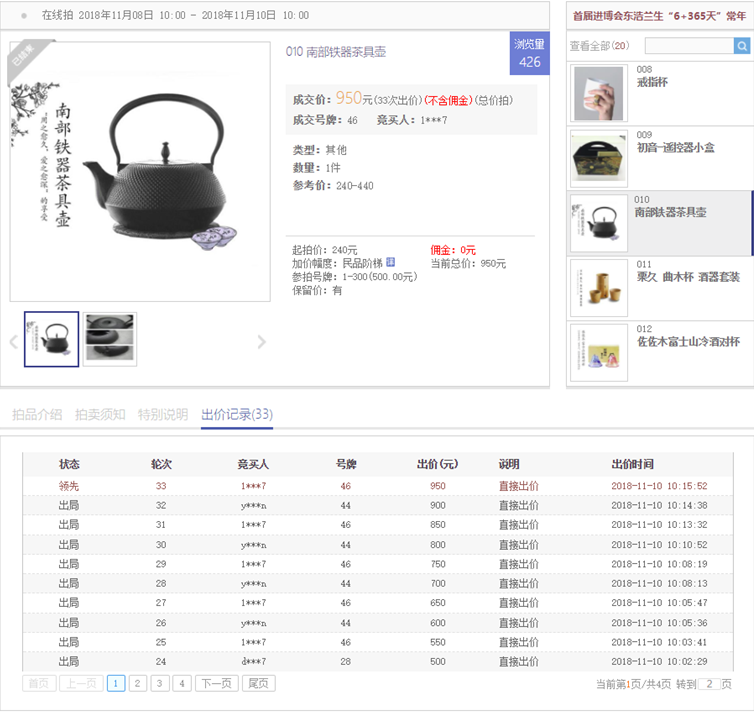Click 起拍价: 240元 text
The height and width of the screenshot is (712, 754).
pyautogui.click(x=325, y=250)
